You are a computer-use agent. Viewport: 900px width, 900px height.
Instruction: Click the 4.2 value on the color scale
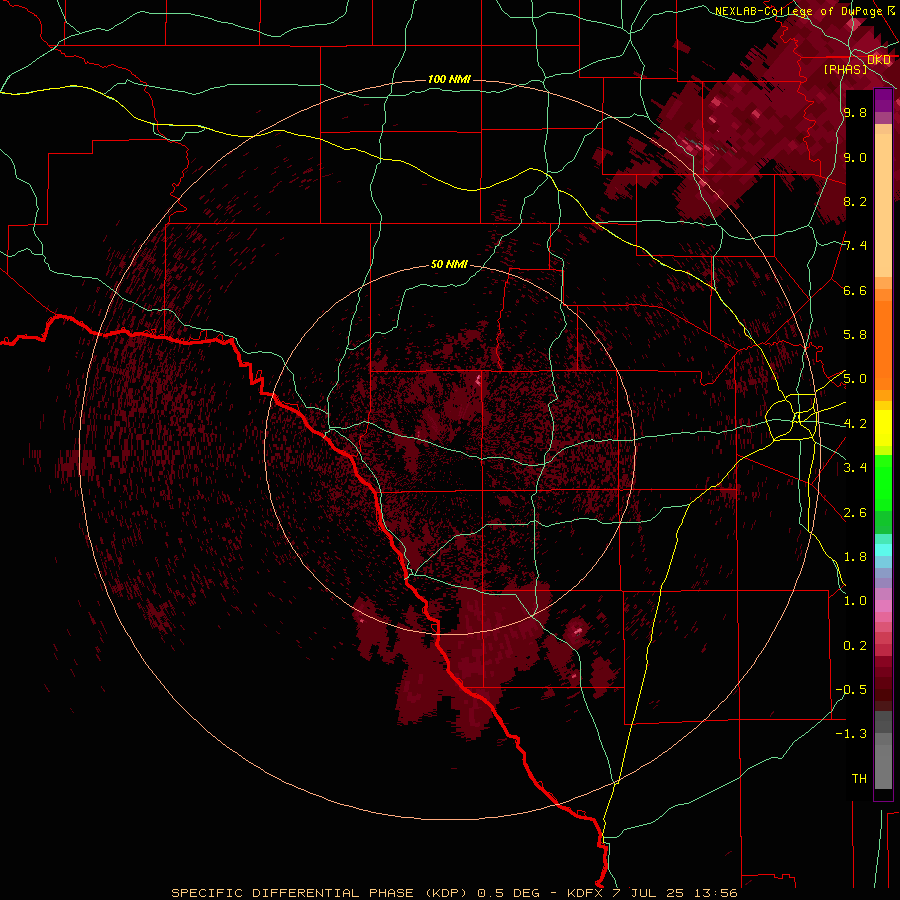coord(855,424)
